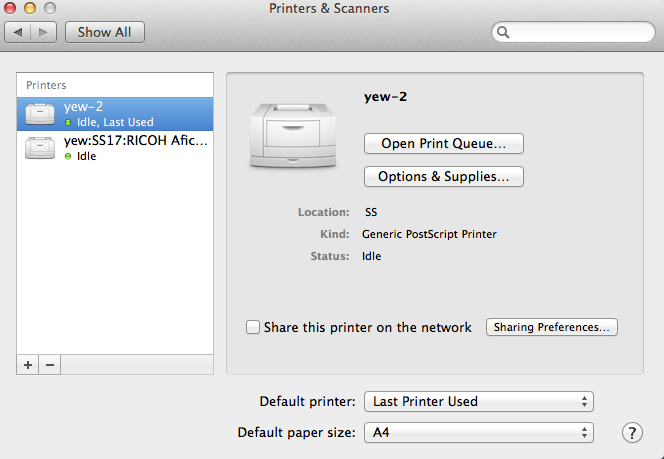The width and height of the screenshot is (664, 459).
Task: Select the yew:SS17:RICOH printer entry
Action: click(115, 148)
